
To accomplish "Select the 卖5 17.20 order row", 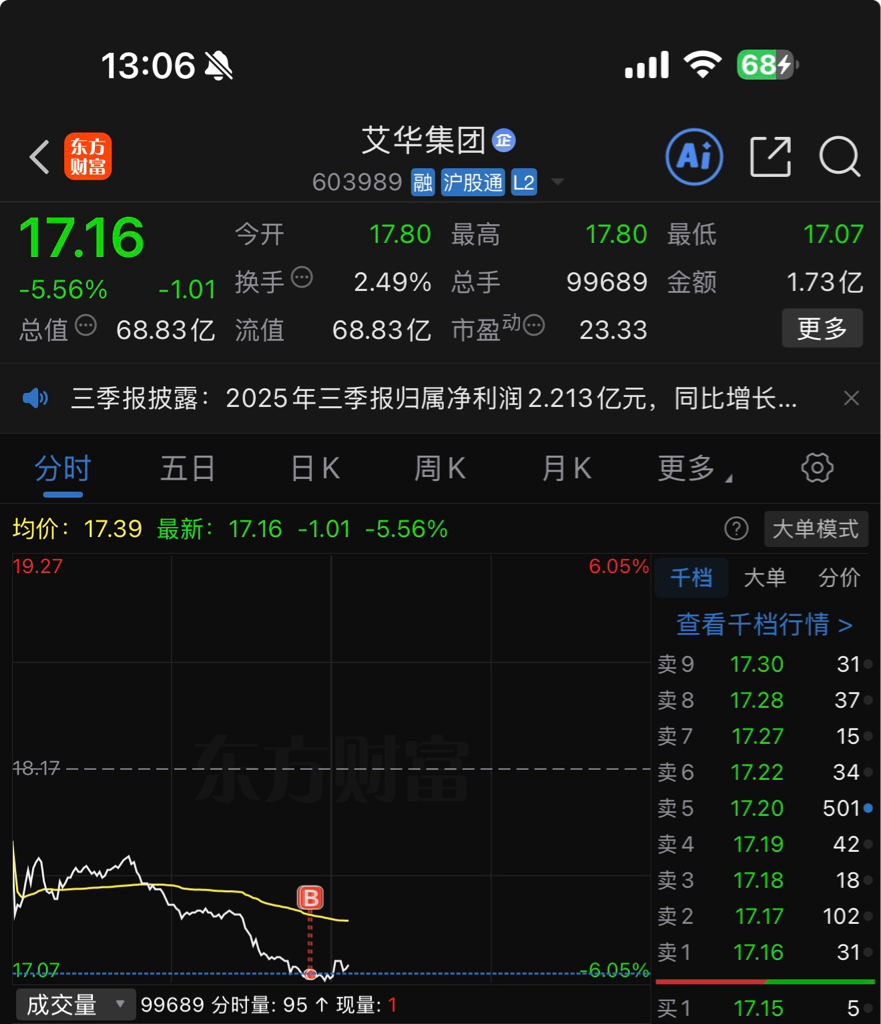I will [x=765, y=808].
